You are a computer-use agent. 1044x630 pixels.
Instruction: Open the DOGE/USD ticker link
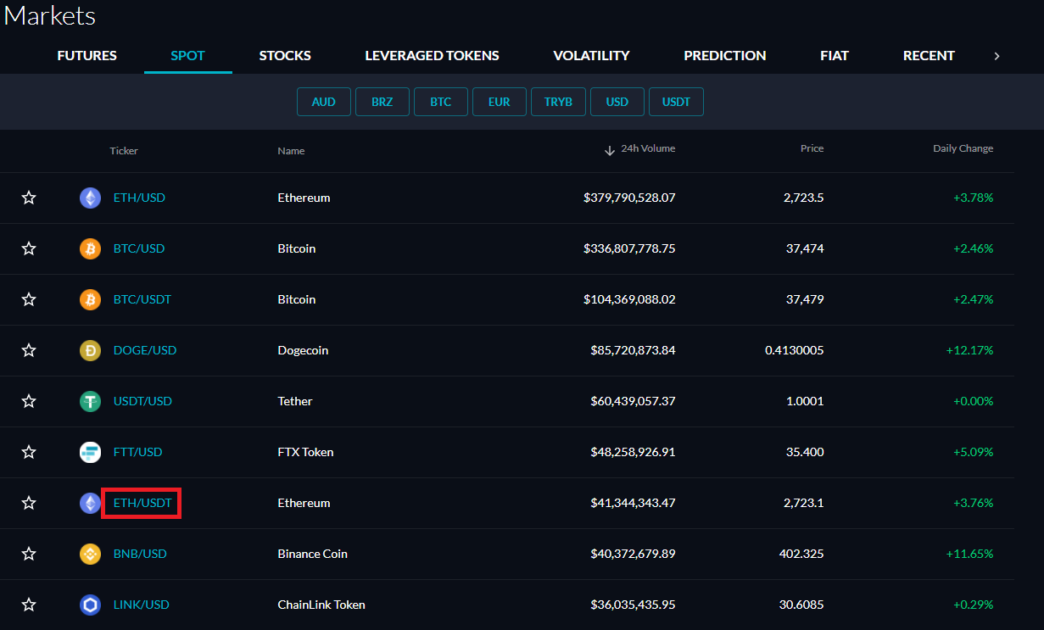click(145, 350)
